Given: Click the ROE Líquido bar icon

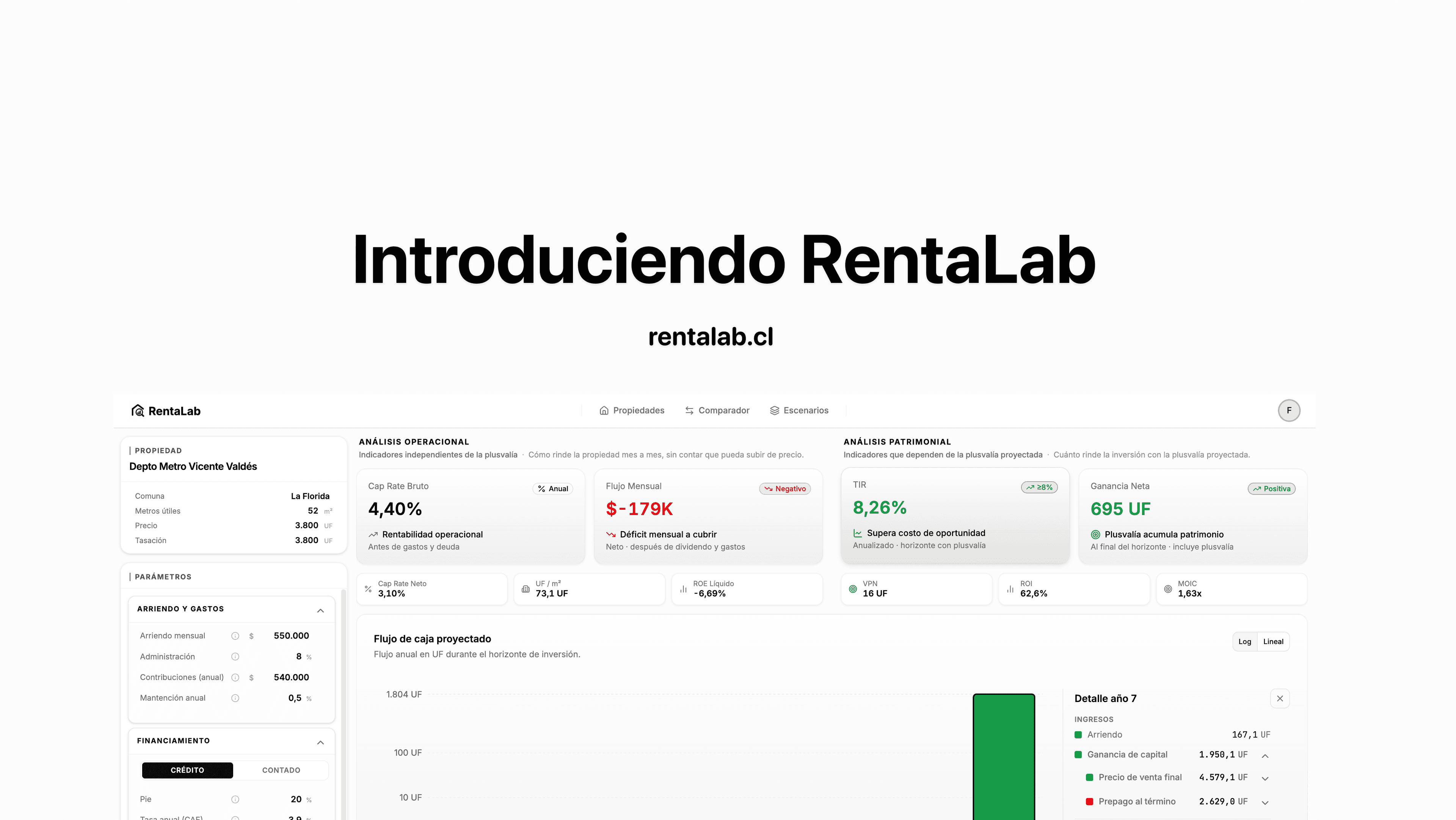Looking at the screenshot, I should [683, 589].
